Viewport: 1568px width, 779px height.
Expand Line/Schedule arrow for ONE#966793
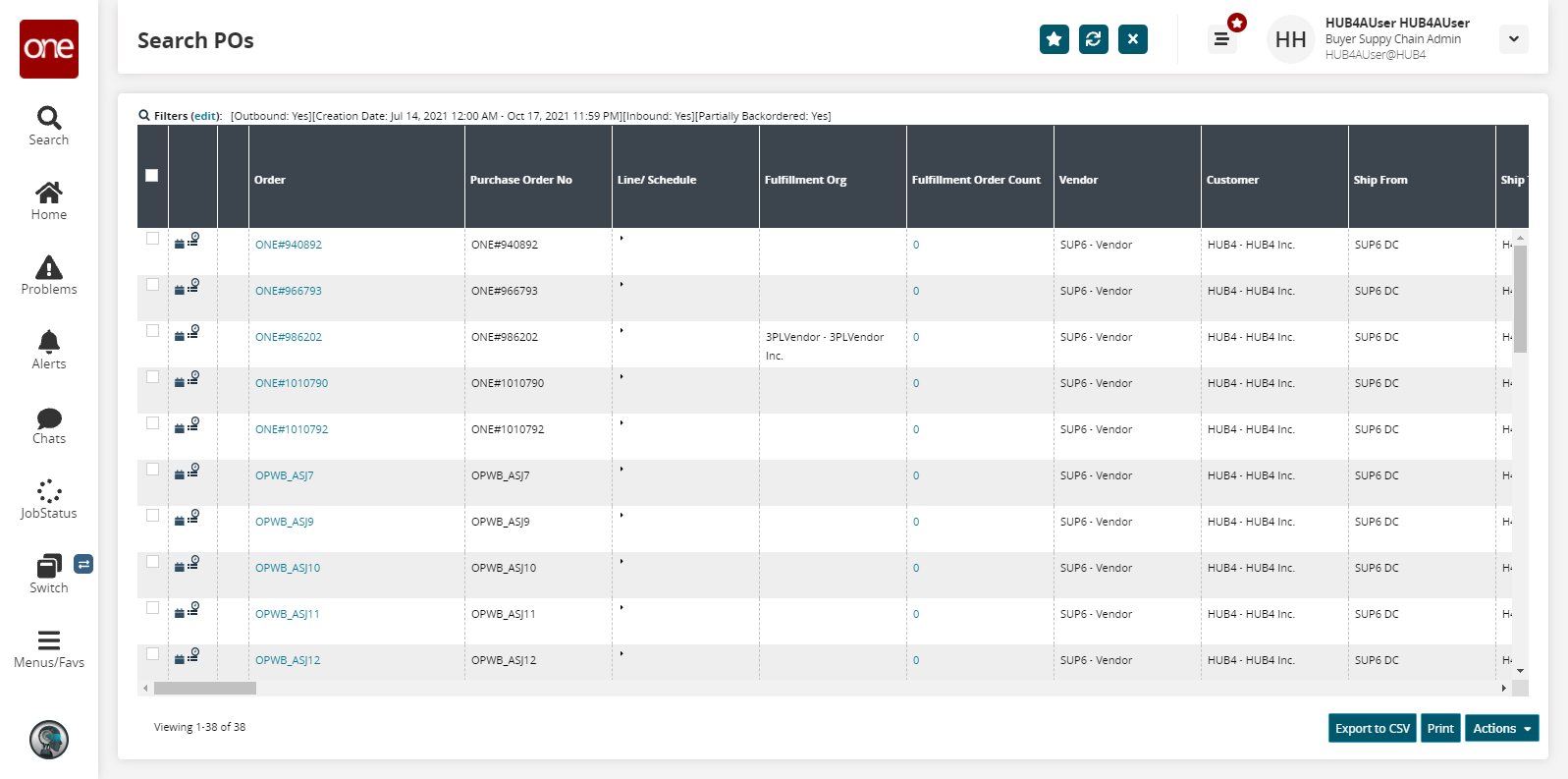622,284
